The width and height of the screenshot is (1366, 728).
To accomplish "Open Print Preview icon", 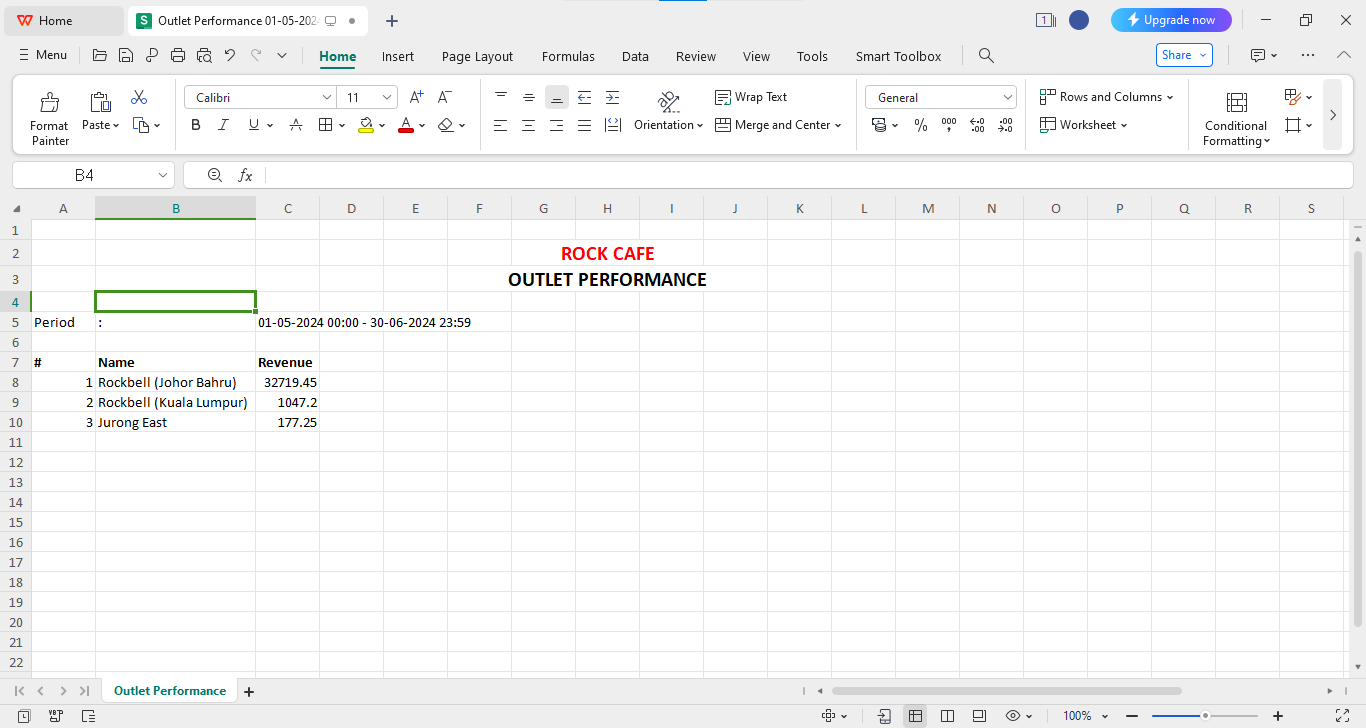I will click(x=204, y=56).
